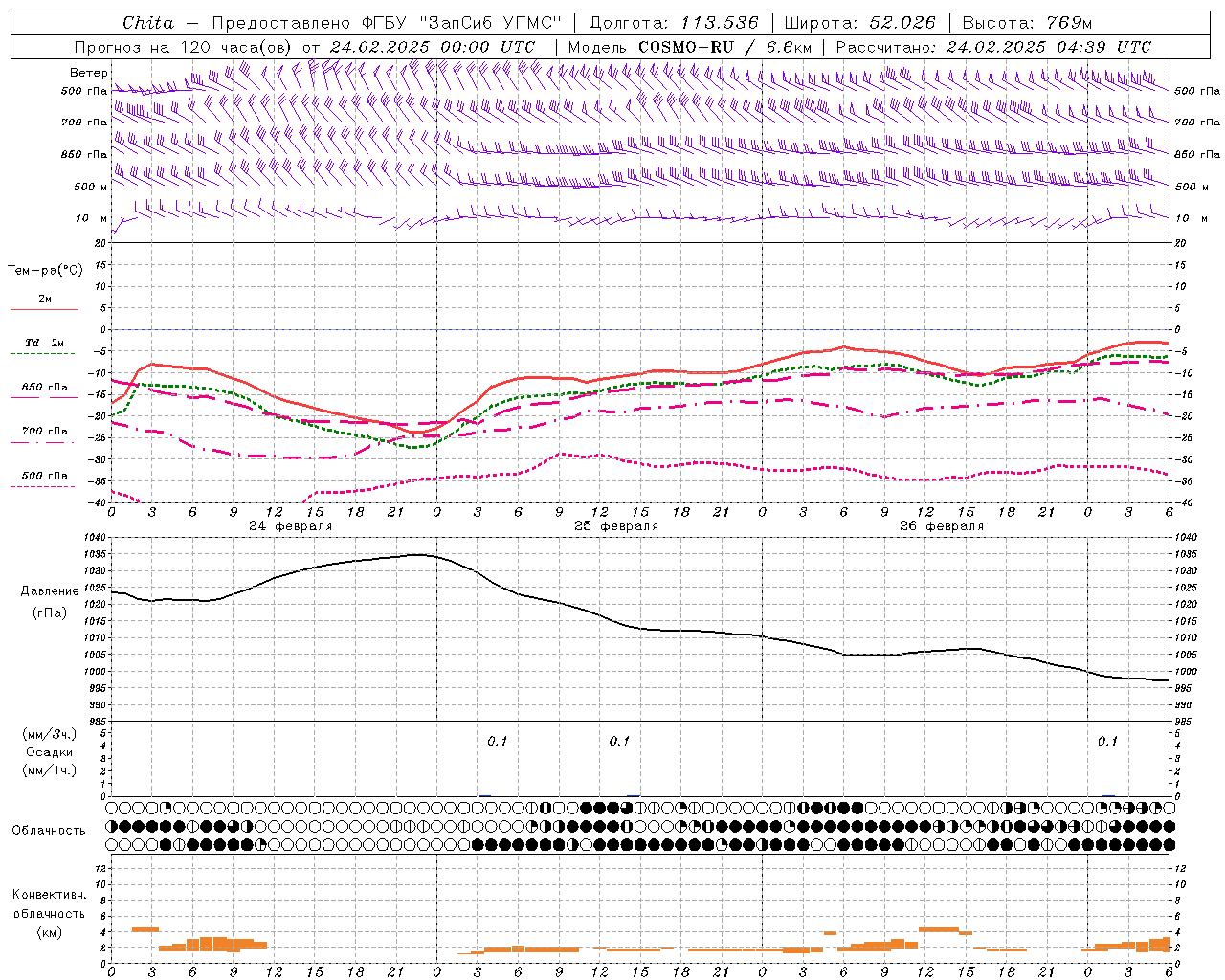Click the "700 гПа" temperature legend label
Screen dimensions: 1225x980
click(x=45, y=432)
